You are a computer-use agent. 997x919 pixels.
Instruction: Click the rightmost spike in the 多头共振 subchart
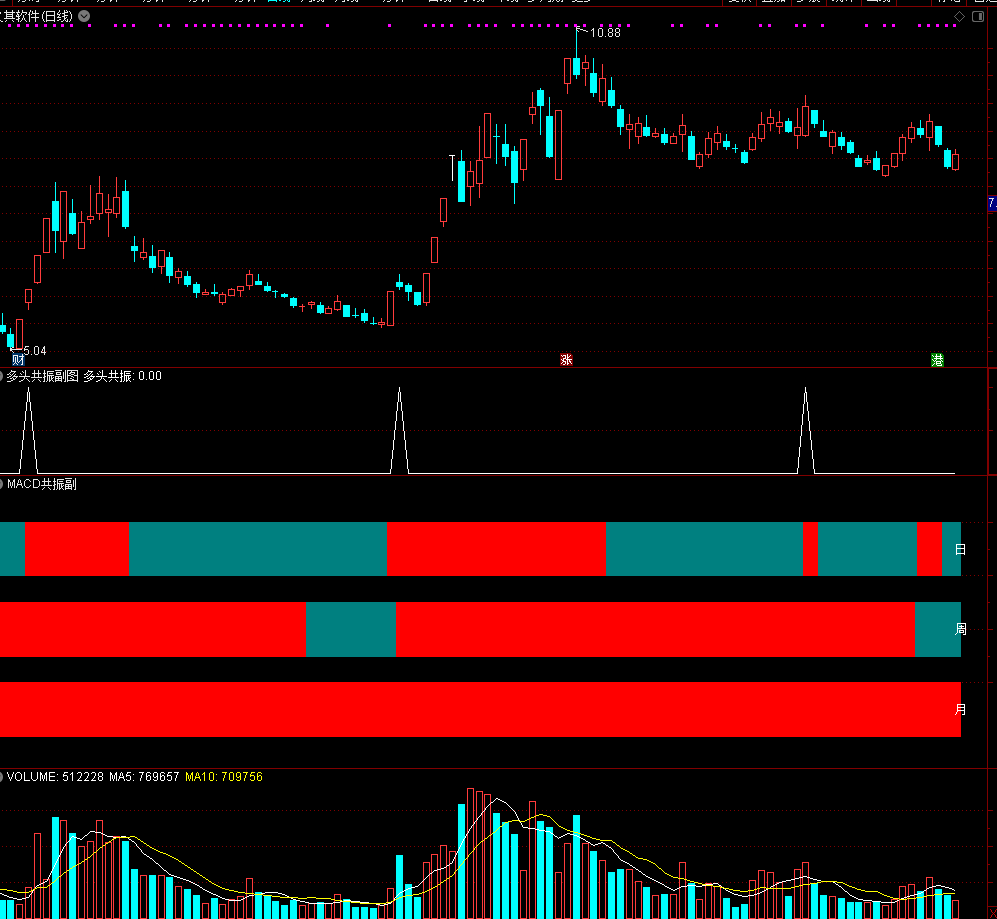806,430
